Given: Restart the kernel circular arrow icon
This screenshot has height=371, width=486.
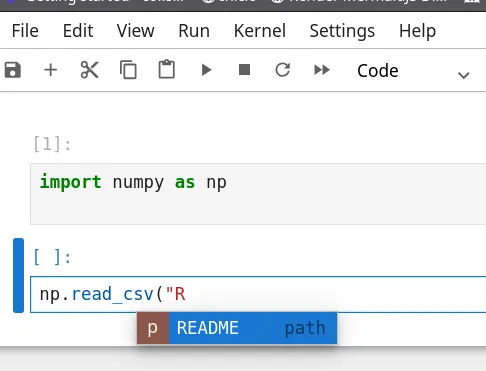Looking at the screenshot, I should [283, 70].
